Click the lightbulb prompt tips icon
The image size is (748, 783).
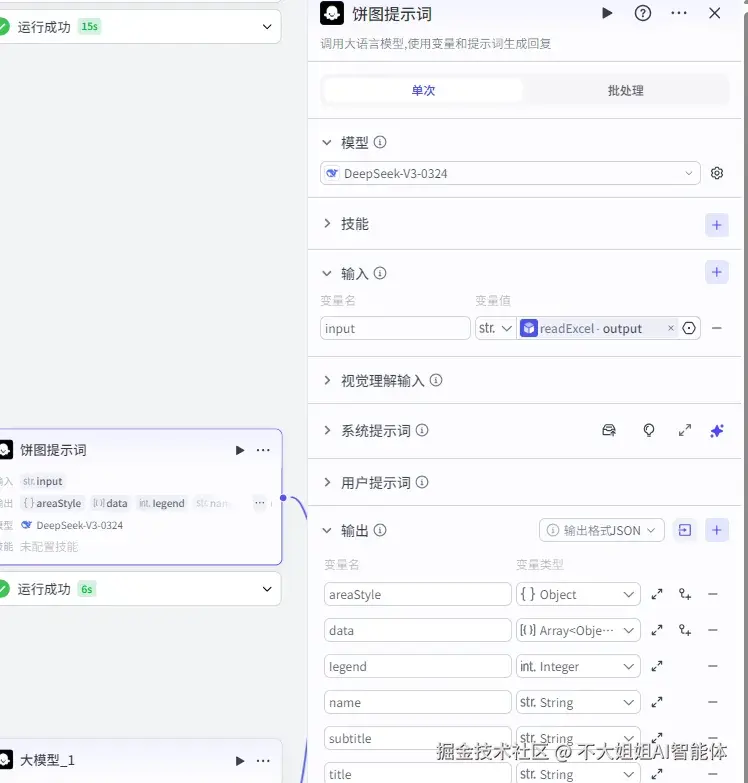[648, 430]
